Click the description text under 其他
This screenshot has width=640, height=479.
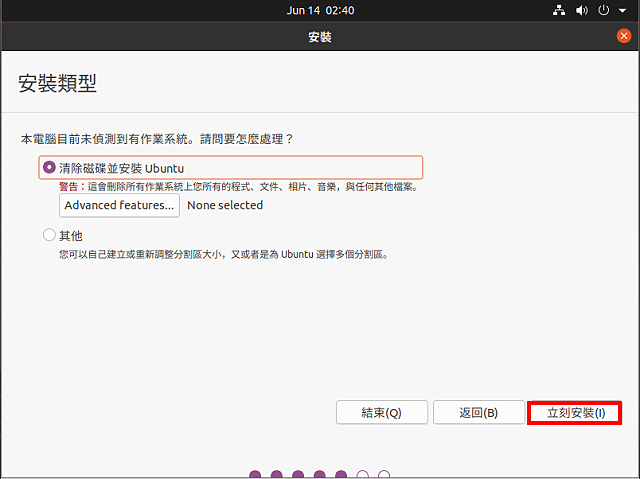222,254
